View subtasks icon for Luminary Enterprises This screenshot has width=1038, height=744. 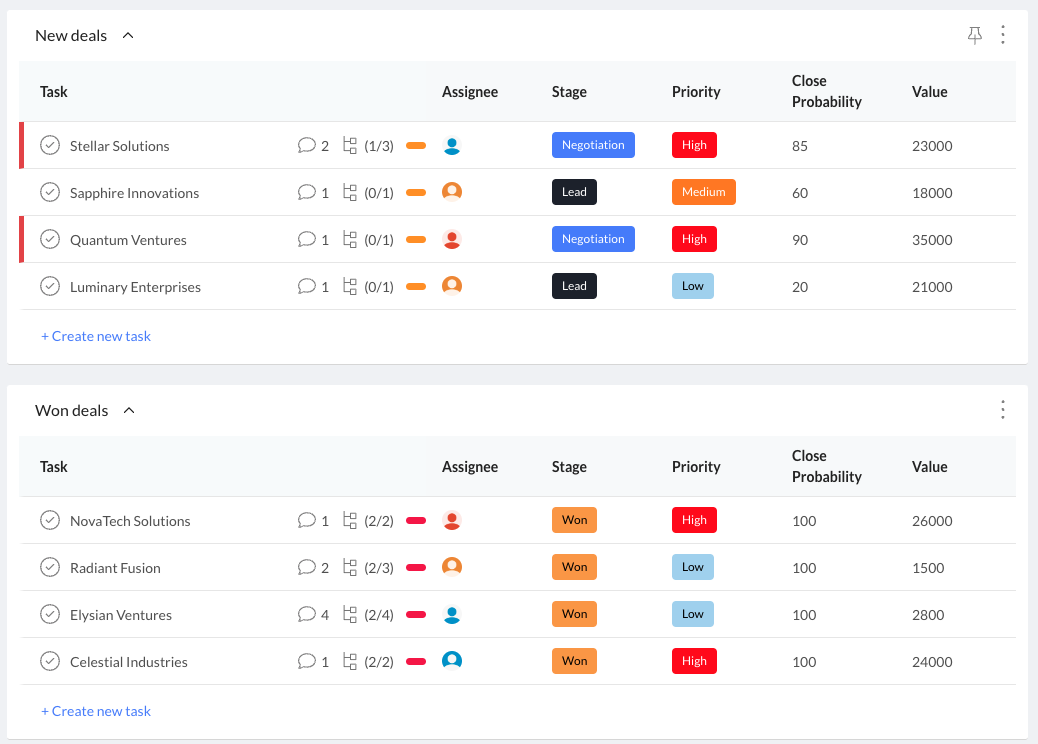[x=350, y=286]
